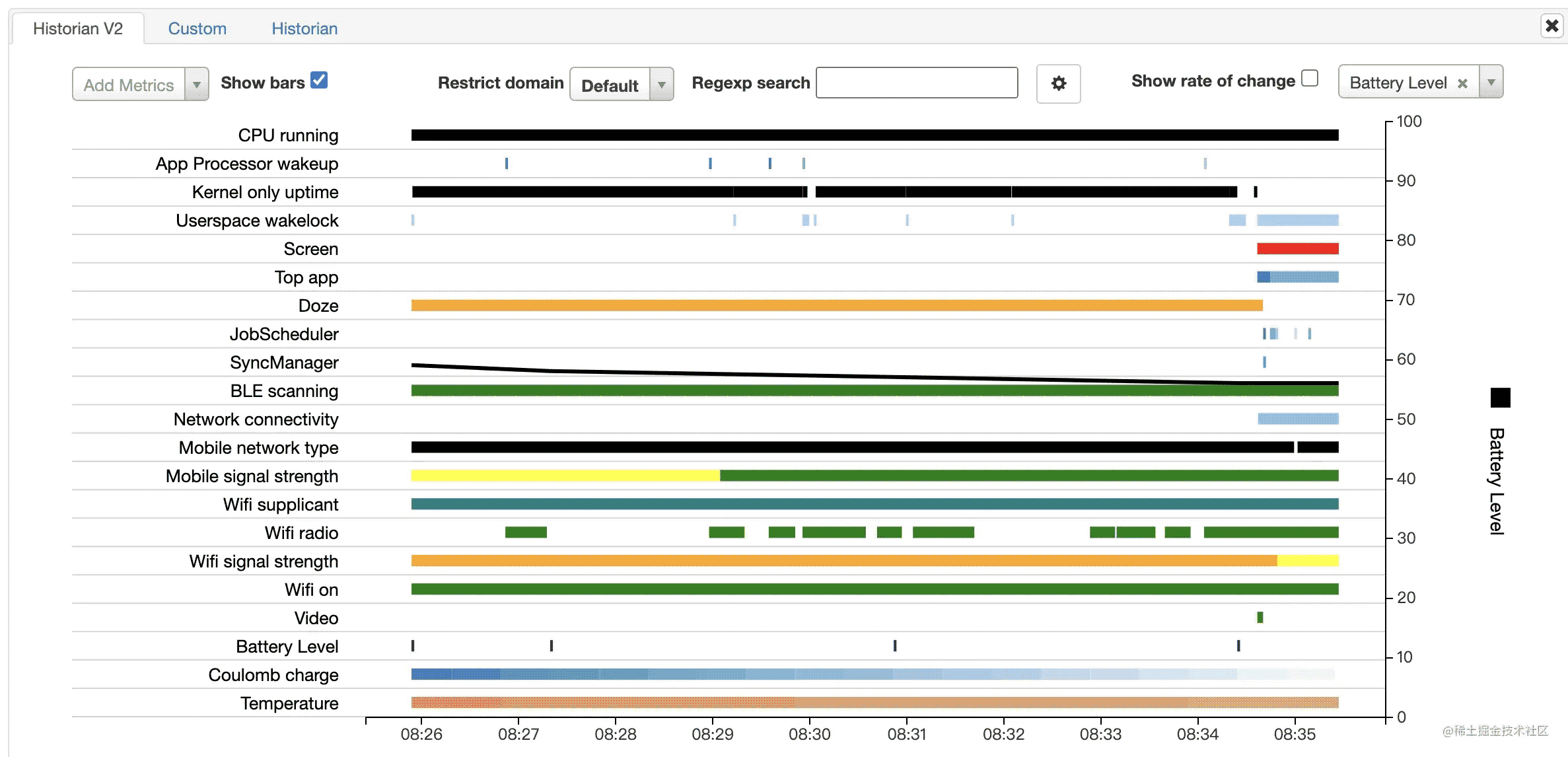Screen dimensions: 1568x757
Task: Click the black Battery Level legend square
Action: (x=1500, y=398)
